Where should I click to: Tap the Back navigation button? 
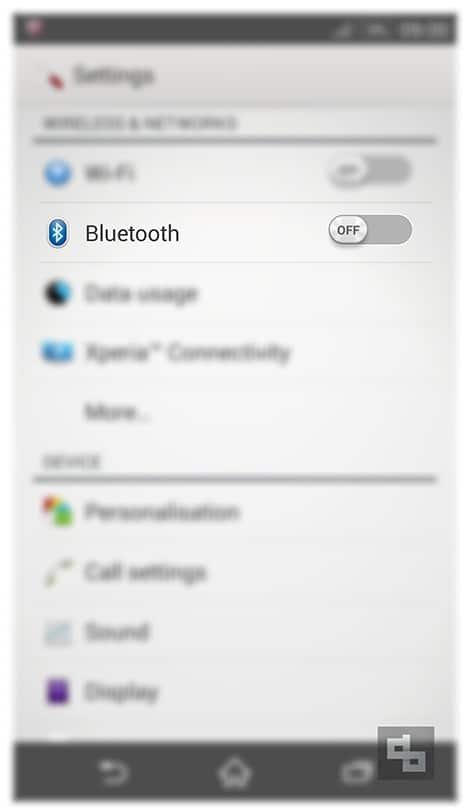(113, 772)
